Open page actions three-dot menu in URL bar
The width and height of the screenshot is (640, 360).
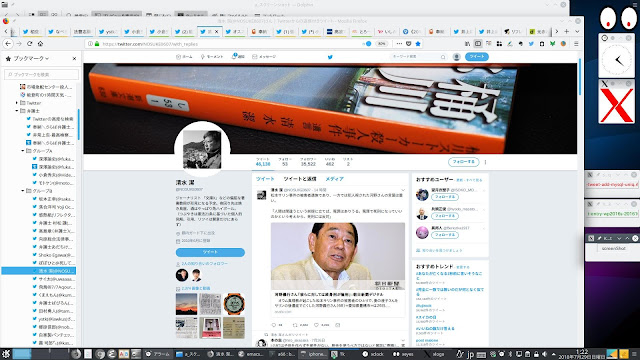click(399, 44)
